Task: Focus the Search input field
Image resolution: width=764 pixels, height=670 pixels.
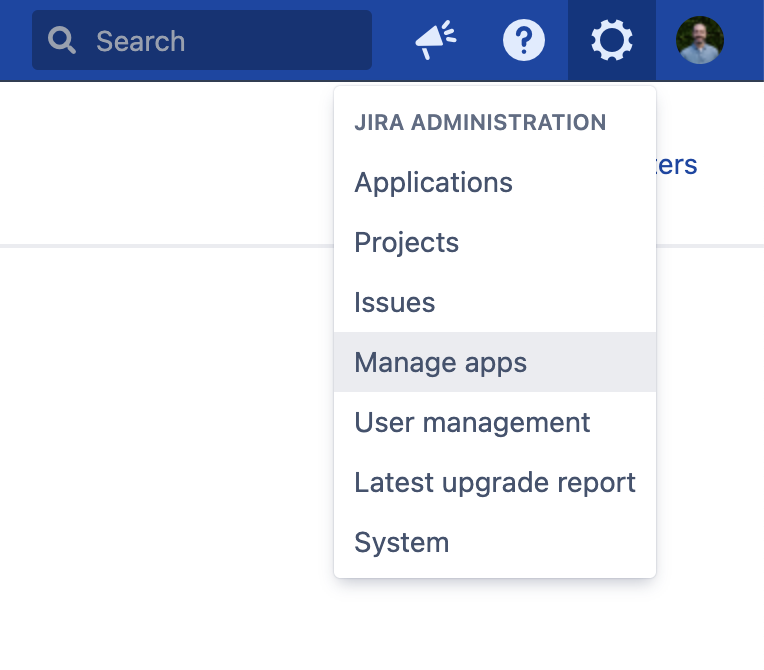Action: click(202, 40)
